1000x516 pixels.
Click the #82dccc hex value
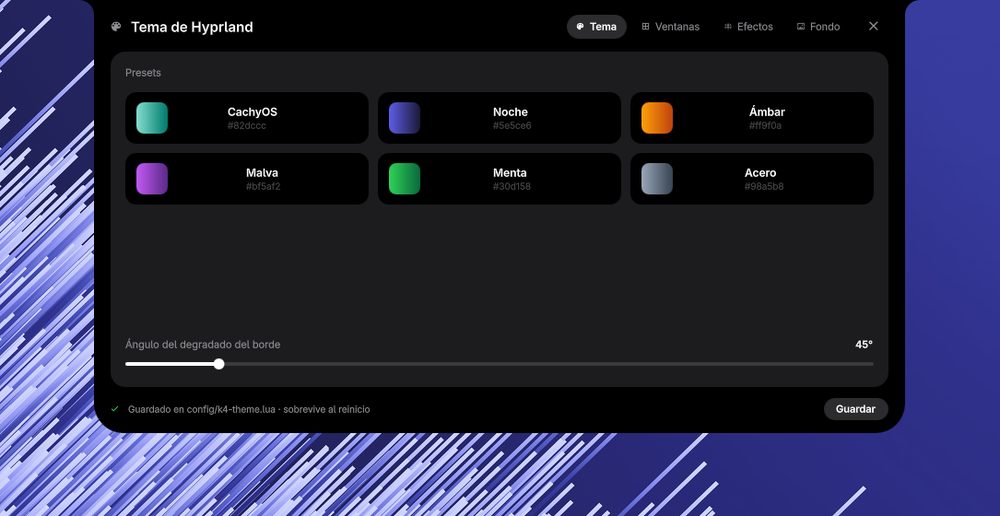coord(247,126)
